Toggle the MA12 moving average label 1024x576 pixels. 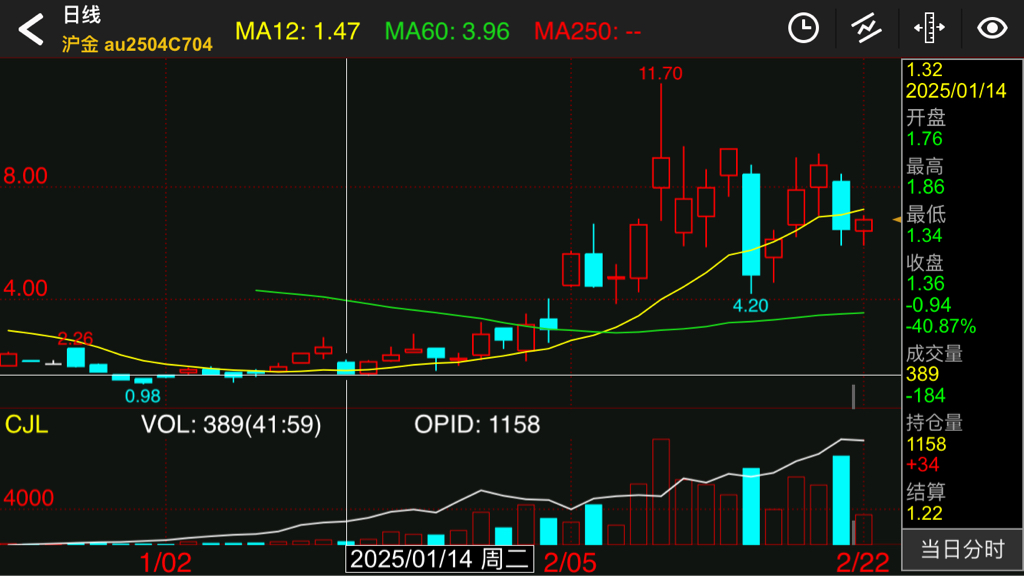(297, 31)
